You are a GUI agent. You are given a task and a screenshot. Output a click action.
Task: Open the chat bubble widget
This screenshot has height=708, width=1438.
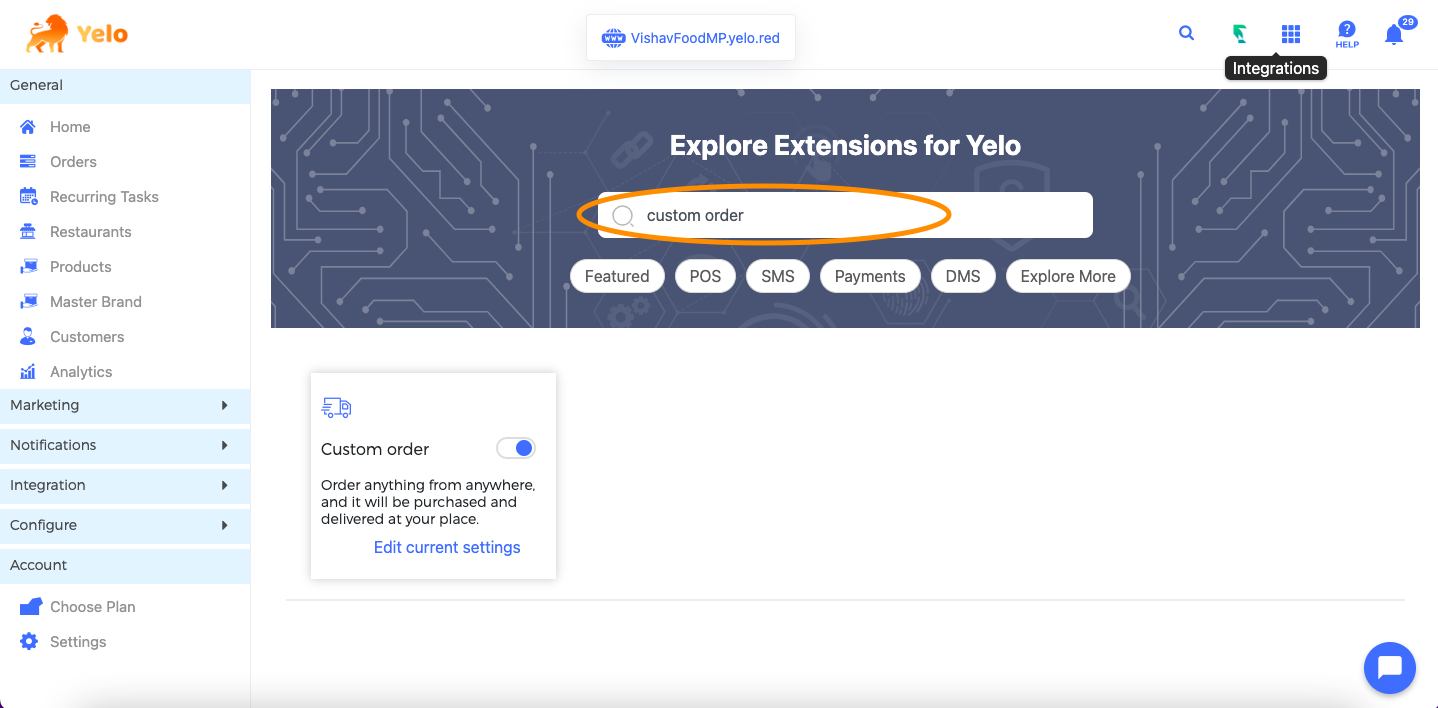[1389, 667]
